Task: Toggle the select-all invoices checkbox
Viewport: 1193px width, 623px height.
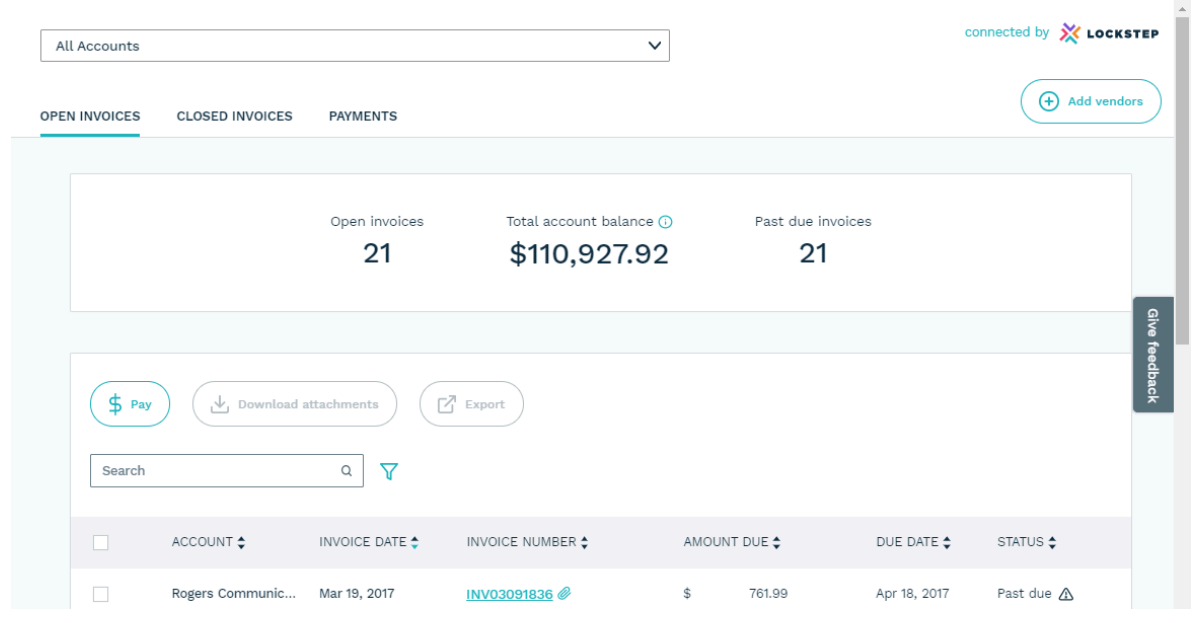Action: 100,543
